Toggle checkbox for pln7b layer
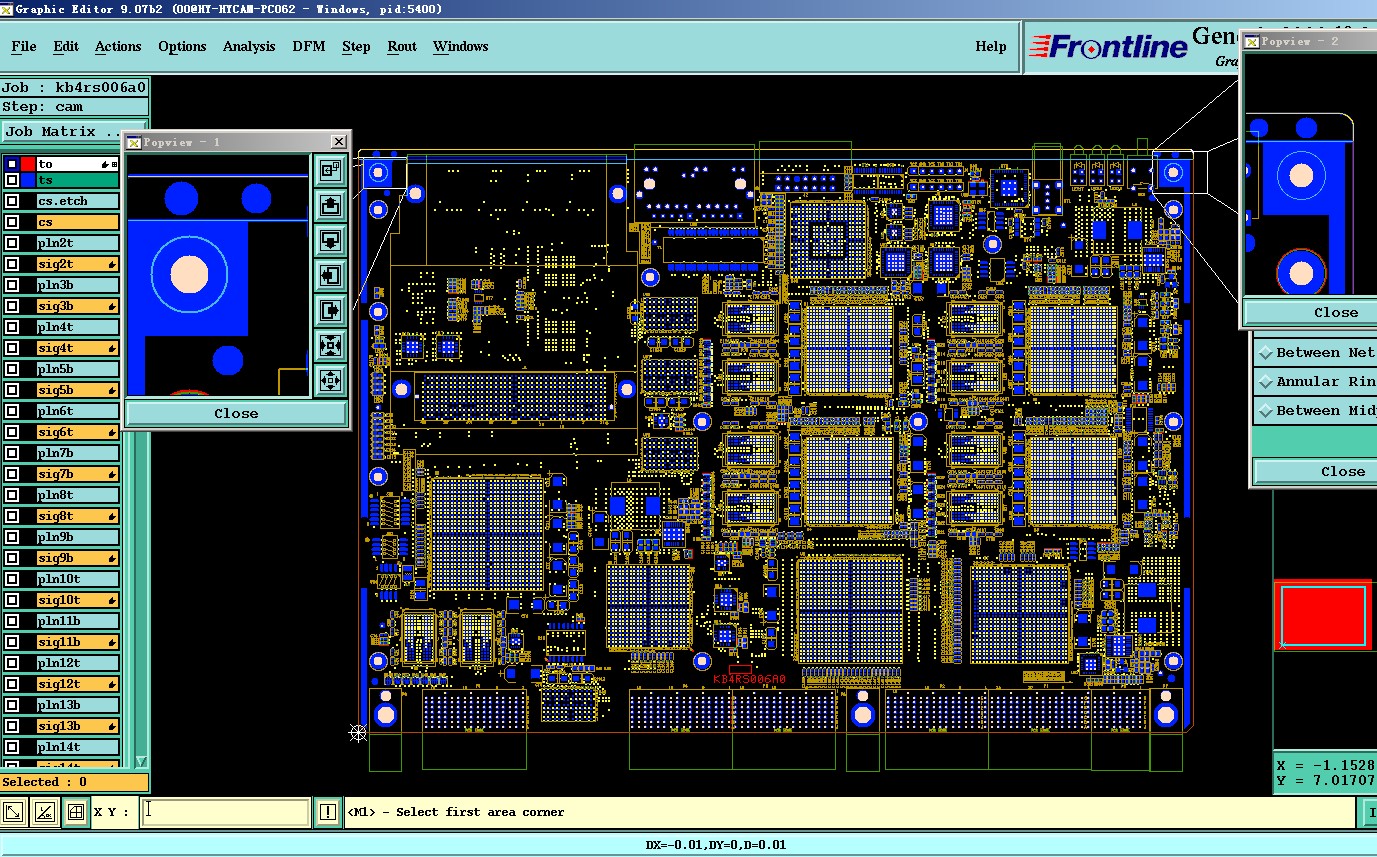1377x857 pixels. click(x=12, y=453)
